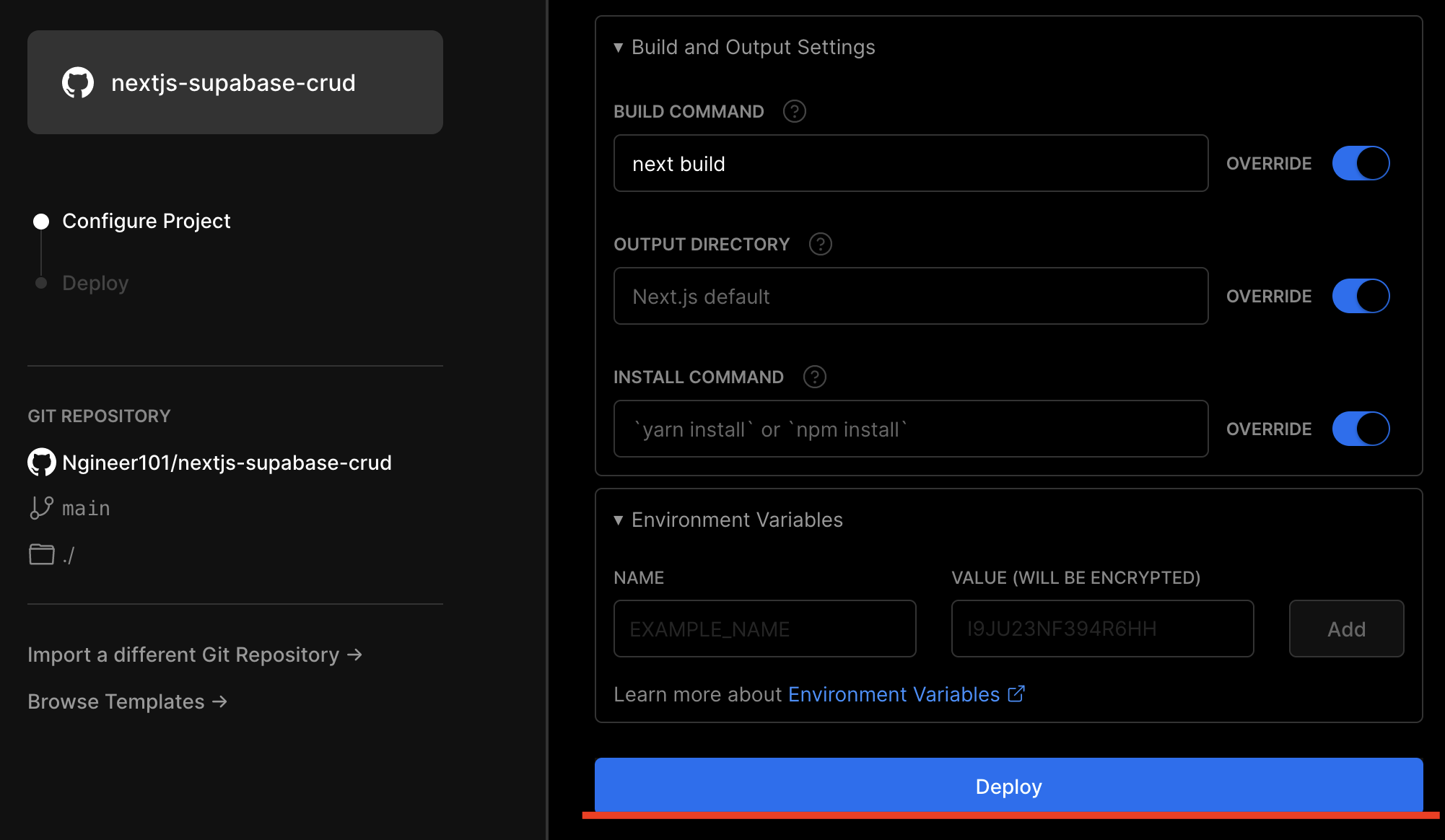Click Add environment variable button

point(1346,629)
